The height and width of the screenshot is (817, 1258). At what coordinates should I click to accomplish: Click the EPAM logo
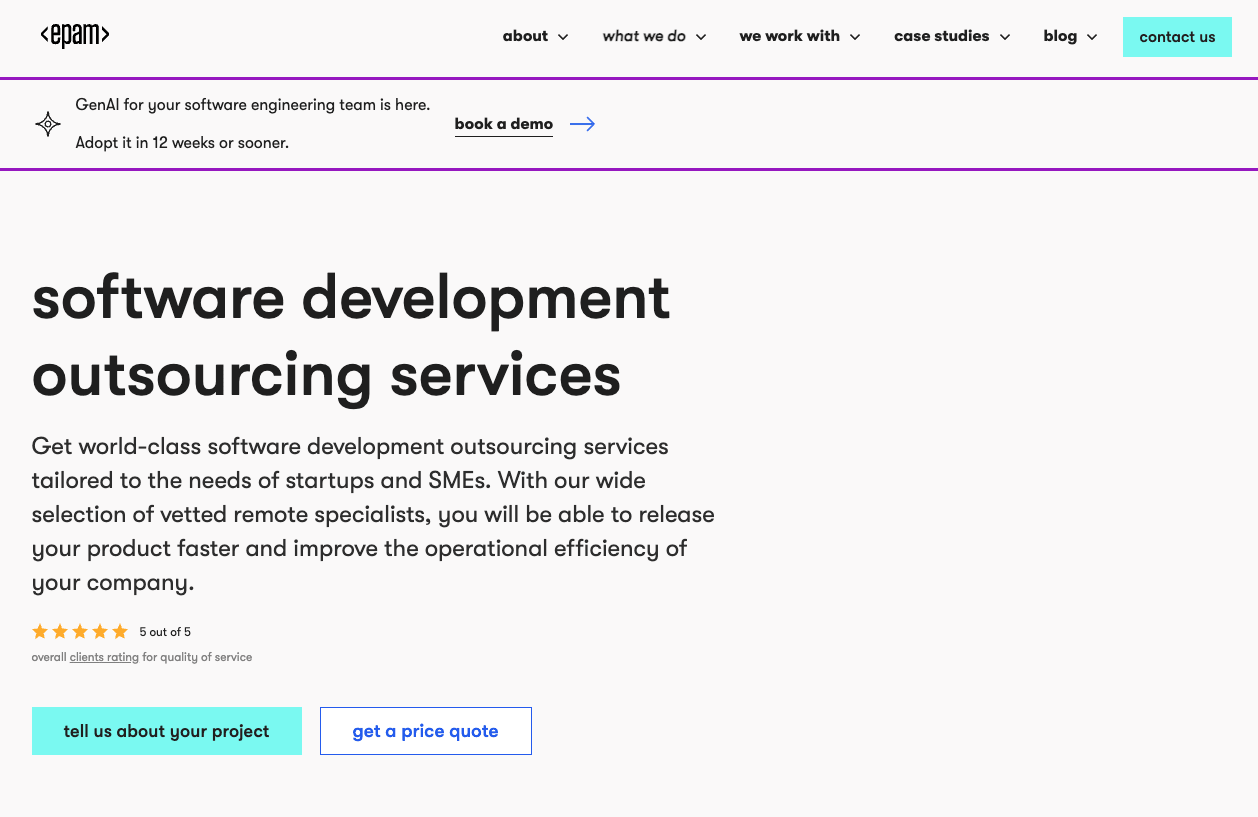pos(74,35)
